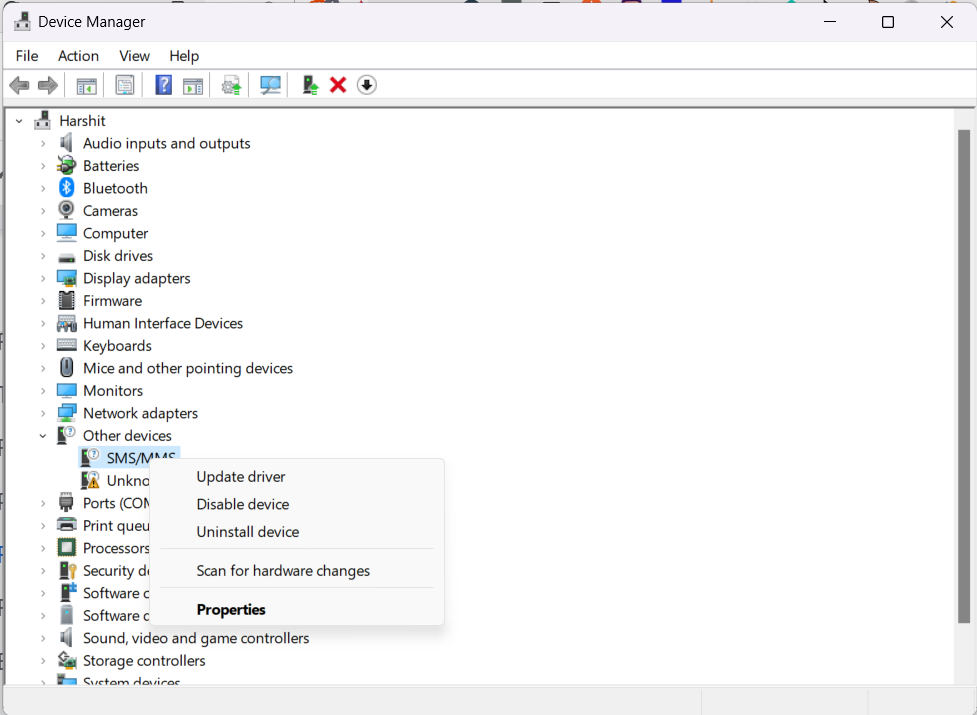
Task: Click the red X Uninstall device toolbar icon
Action: (x=338, y=85)
